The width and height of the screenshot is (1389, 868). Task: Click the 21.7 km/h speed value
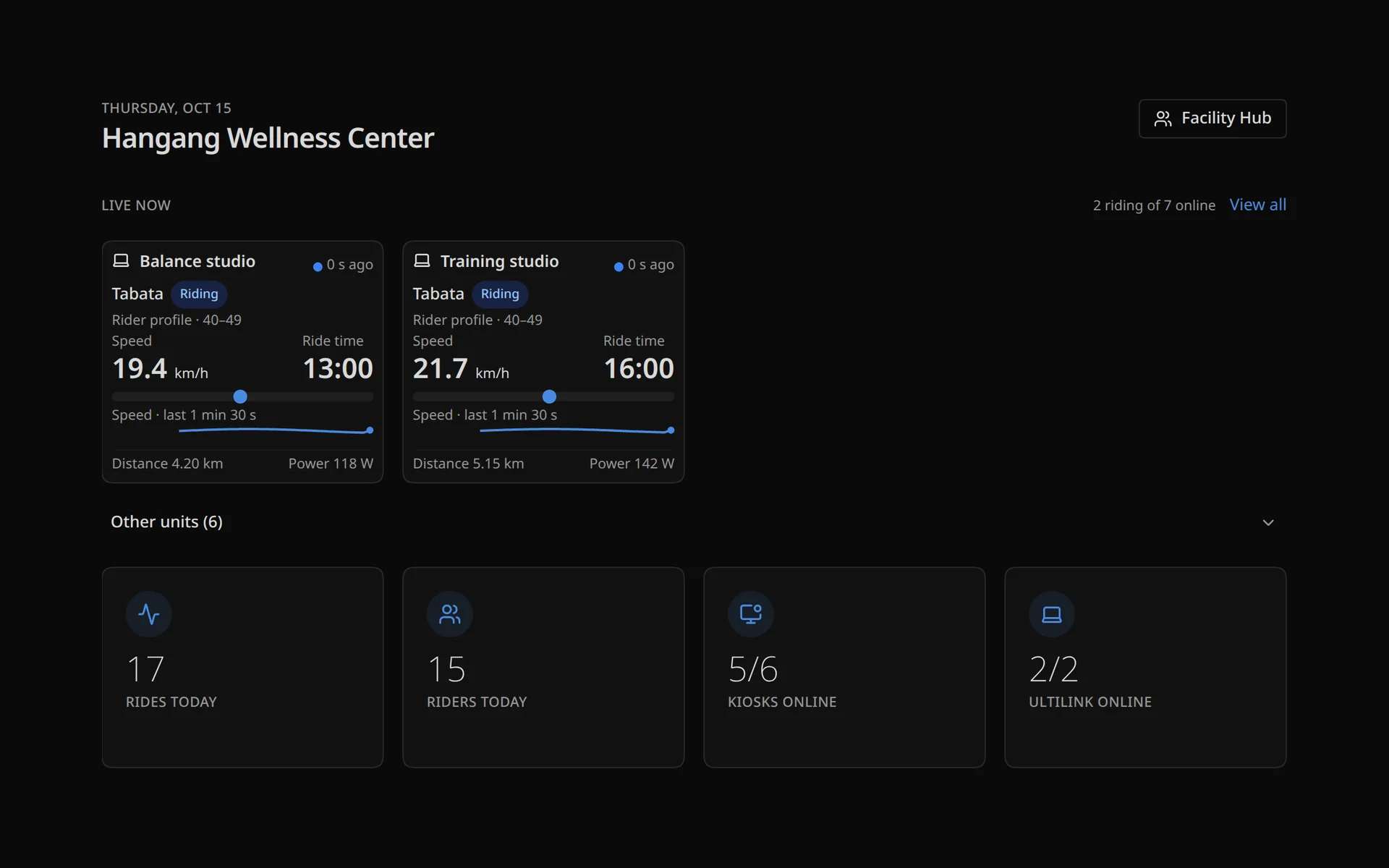461,369
